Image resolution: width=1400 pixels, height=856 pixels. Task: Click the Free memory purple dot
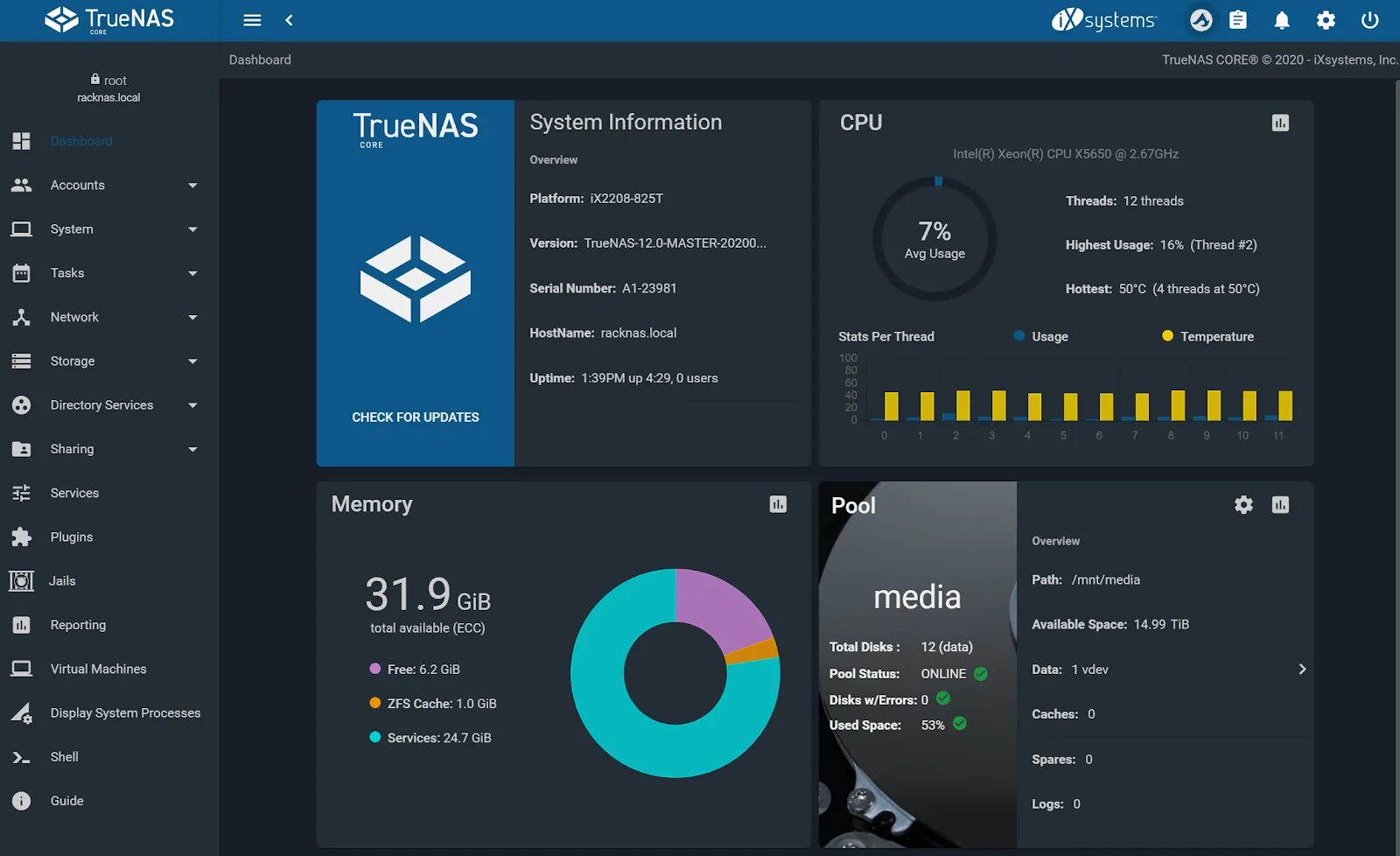point(375,669)
